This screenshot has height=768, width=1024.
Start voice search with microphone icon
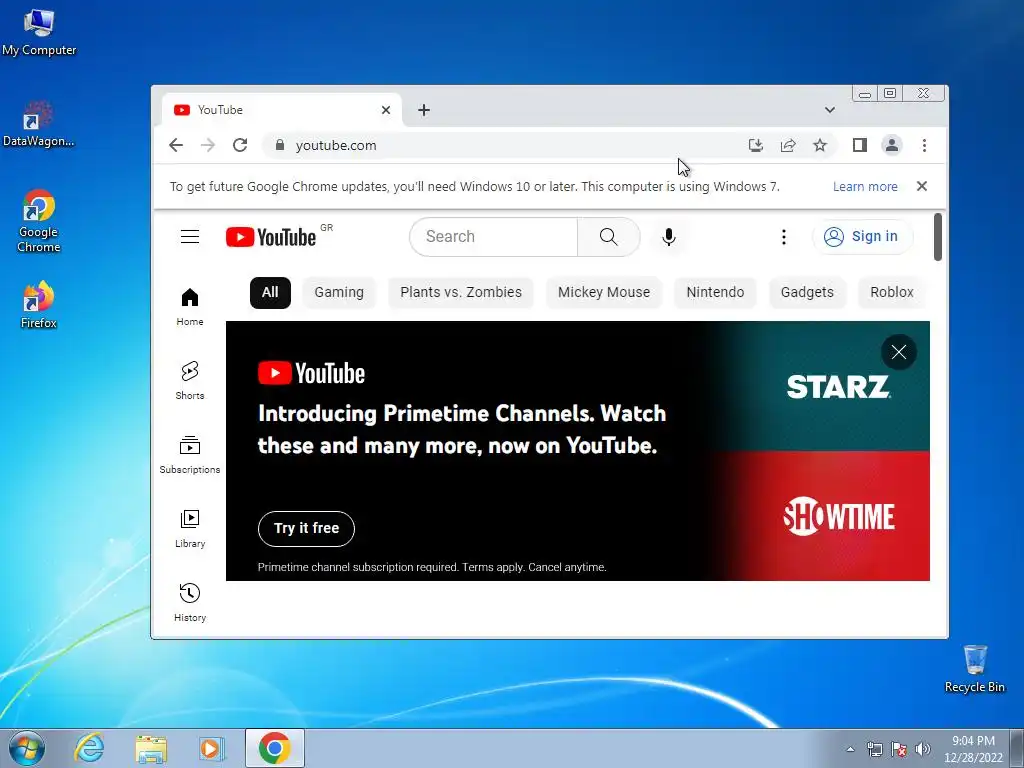pyautogui.click(x=668, y=236)
